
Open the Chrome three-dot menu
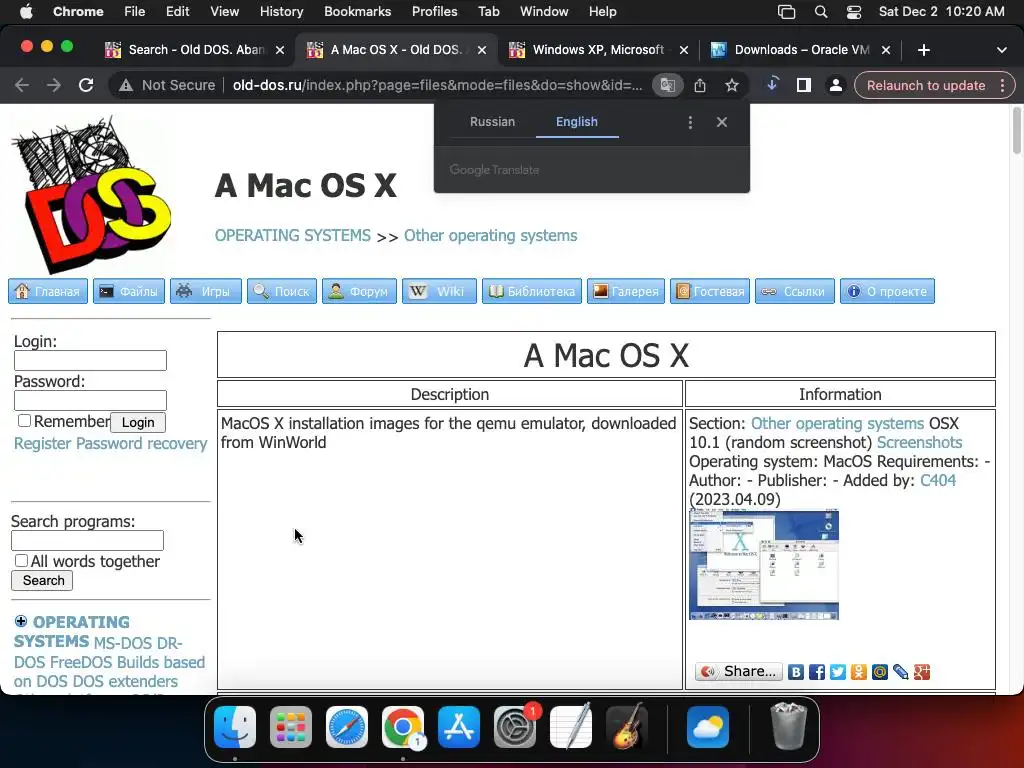1002,85
